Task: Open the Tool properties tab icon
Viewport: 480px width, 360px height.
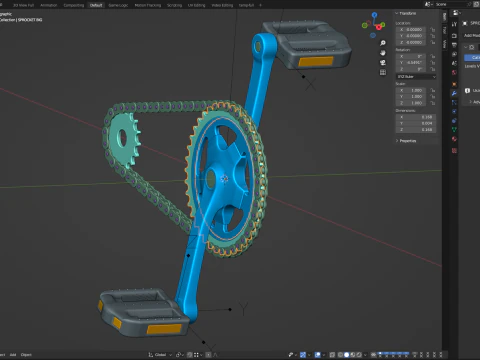Action: [454, 24]
